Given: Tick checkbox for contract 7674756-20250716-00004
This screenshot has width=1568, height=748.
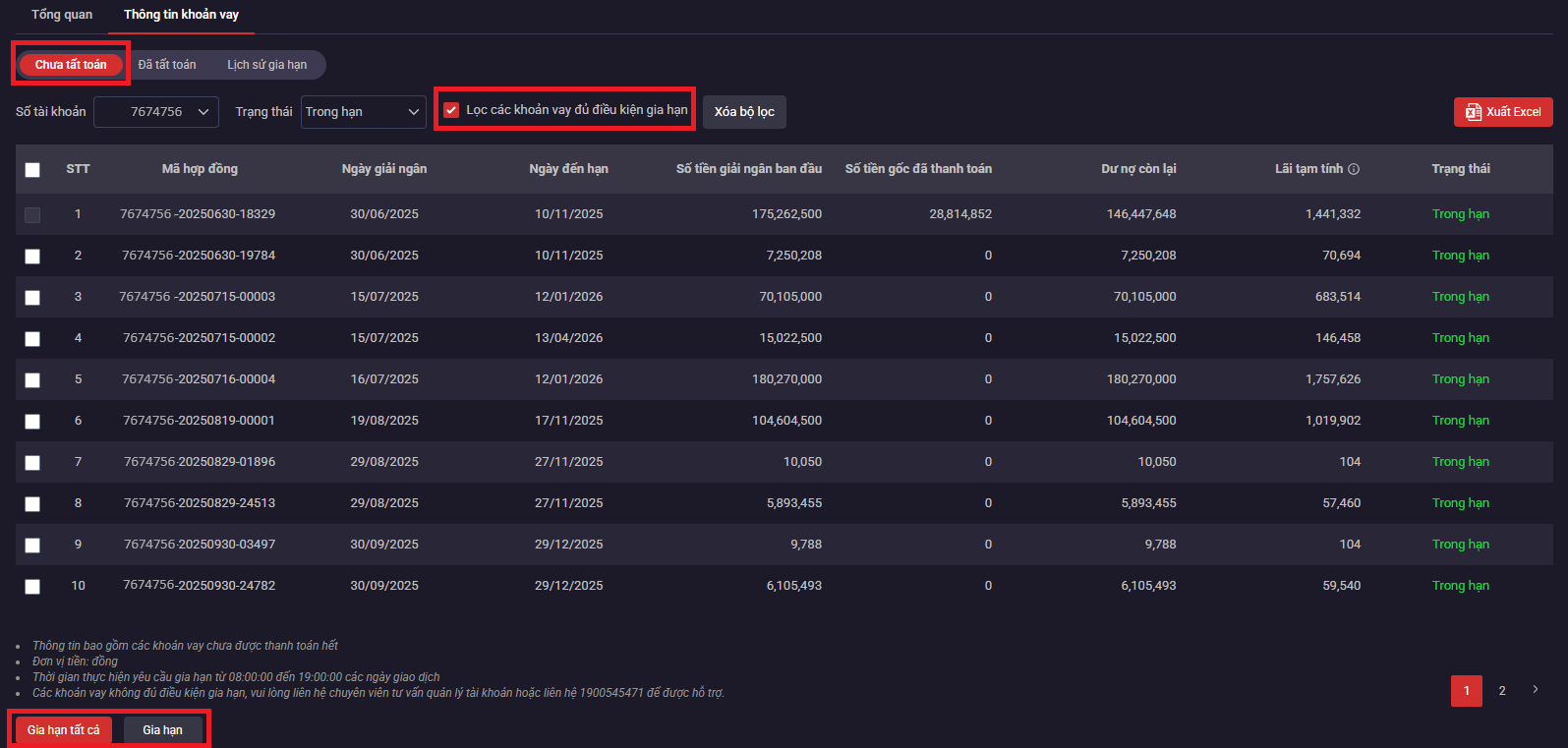Looking at the screenshot, I should [32, 380].
